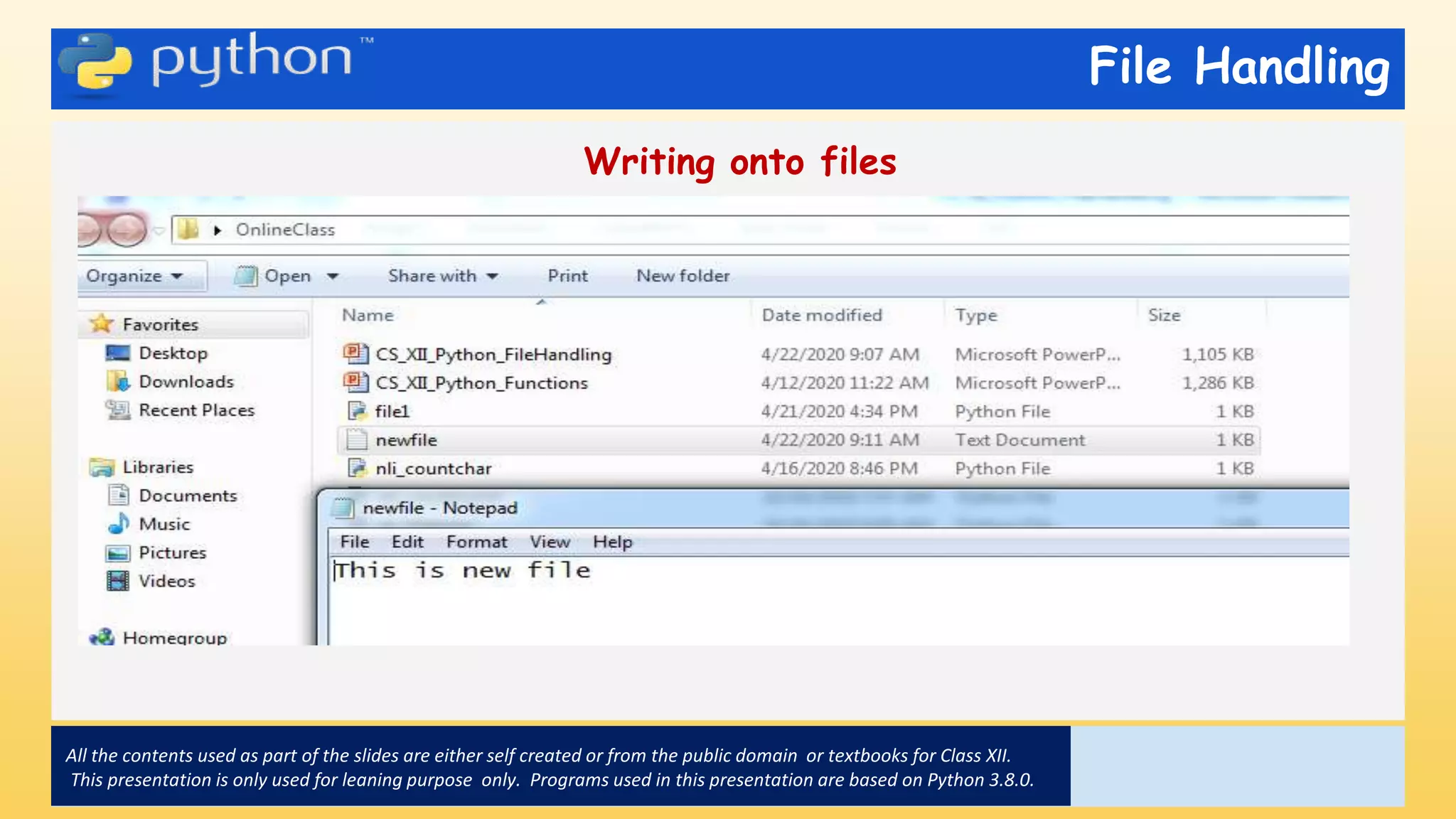Image resolution: width=1456 pixels, height=819 pixels.
Task: Click PowerPoint icon of CS_XII_Python_FileHandling
Action: (356, 353)
